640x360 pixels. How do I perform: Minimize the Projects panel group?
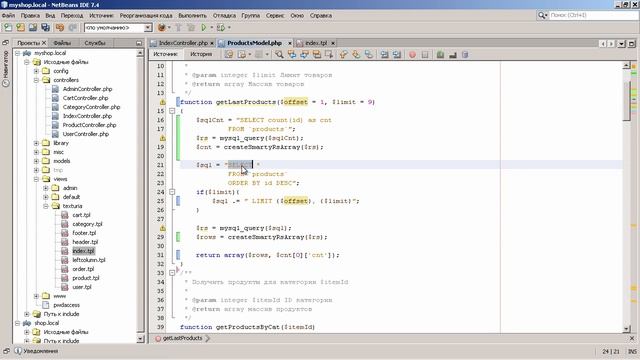[139, 43]
